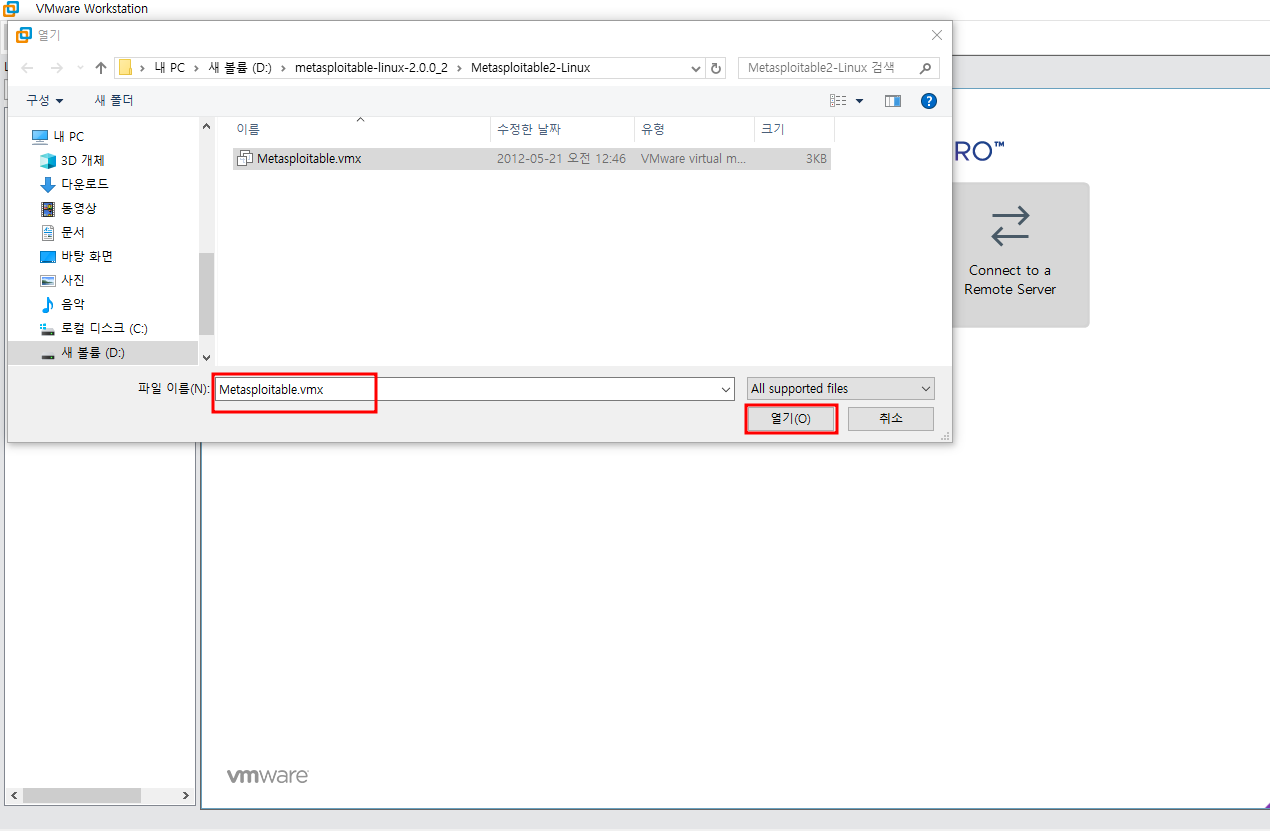Open the All supported files filter

tap(841, 389)
